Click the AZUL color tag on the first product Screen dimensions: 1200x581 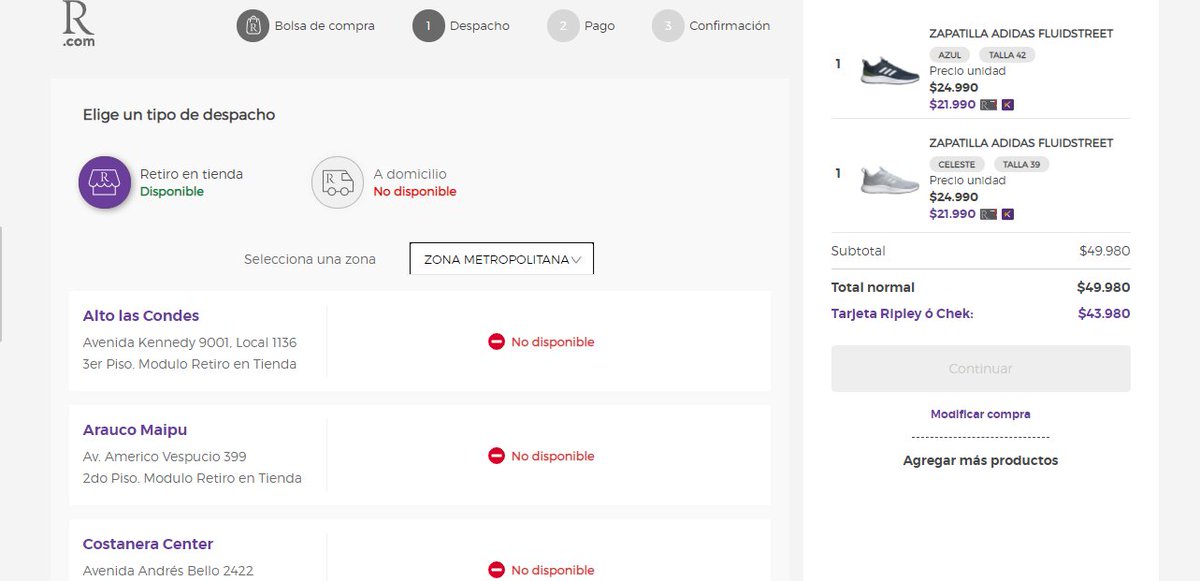[949, 55]
